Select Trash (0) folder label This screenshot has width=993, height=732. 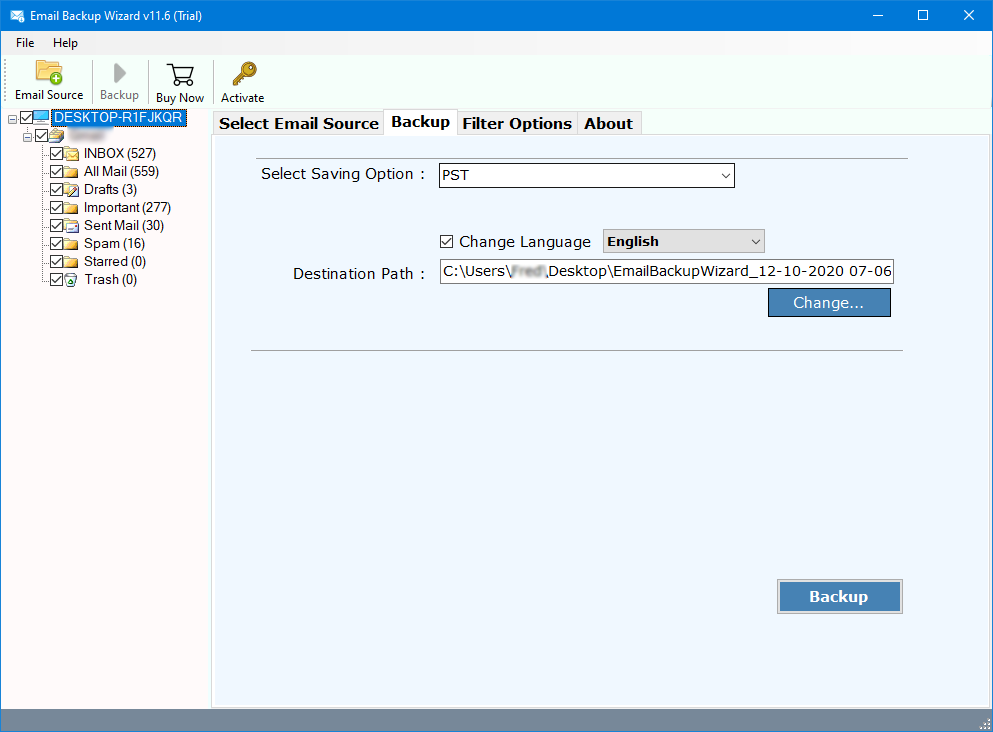(x=111, y=280)
